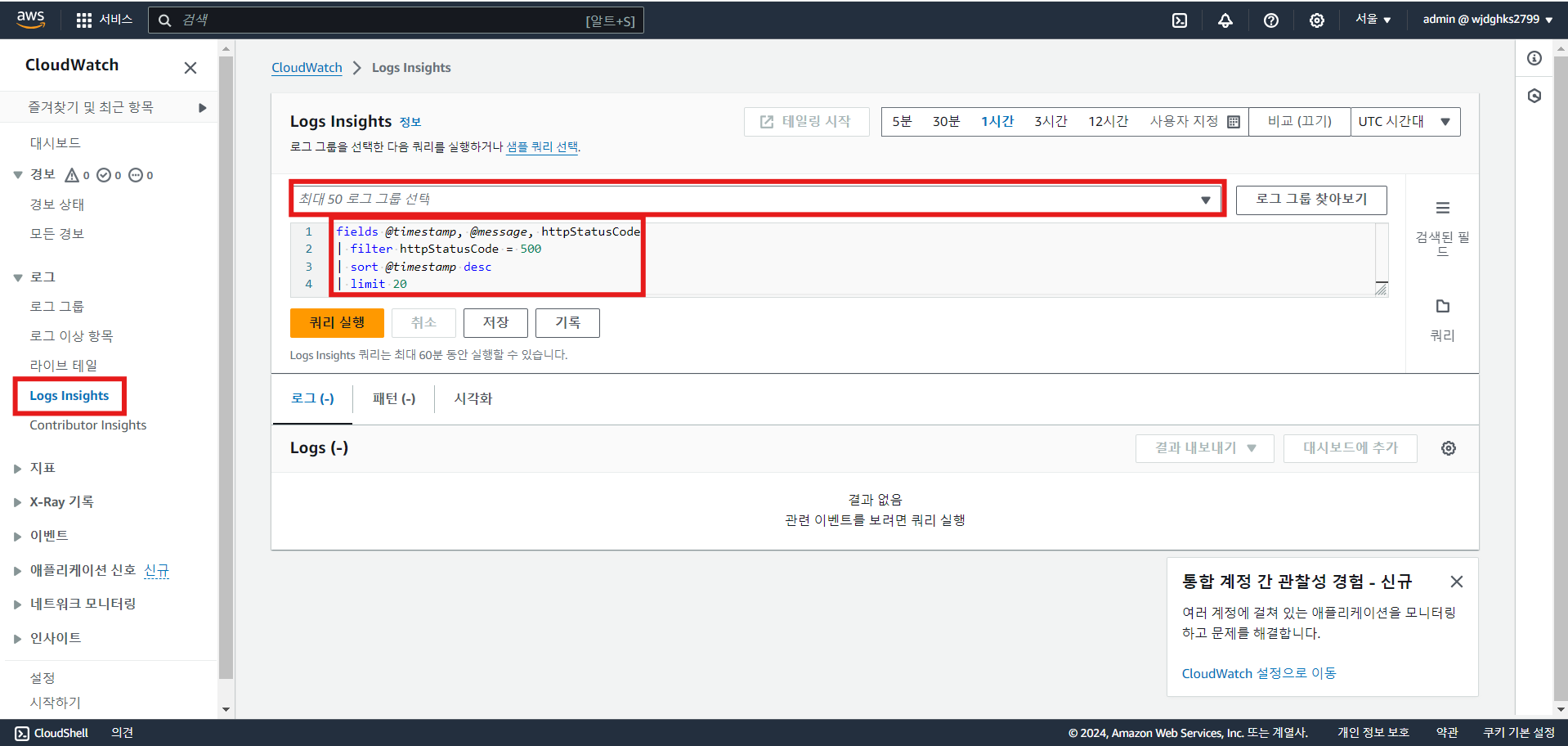Viewport: 1568px width, 746px height.
Task: Open the 결과 내보내기 dropdown
Action: (1204, 448)
